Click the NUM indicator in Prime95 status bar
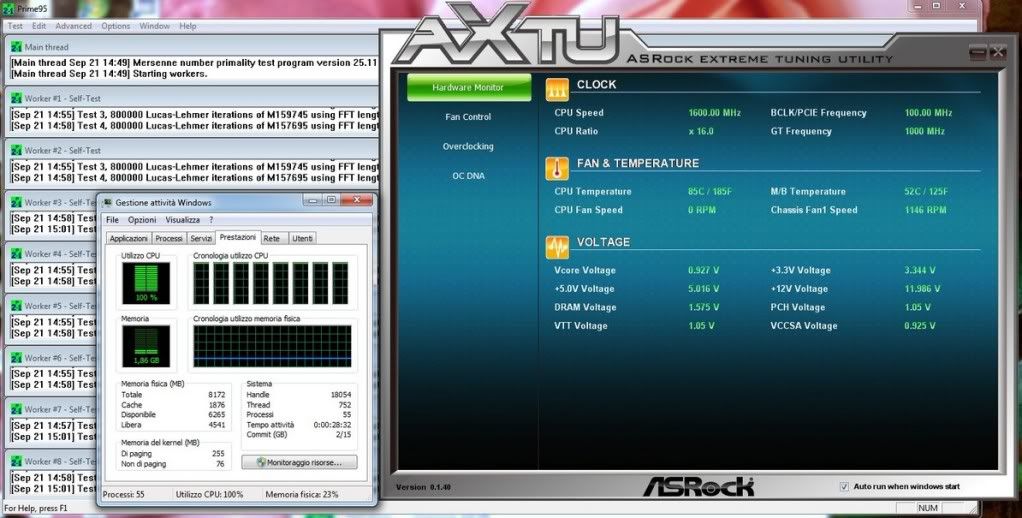The width and height of the screenshot is (1022, 518). (928, 508)
